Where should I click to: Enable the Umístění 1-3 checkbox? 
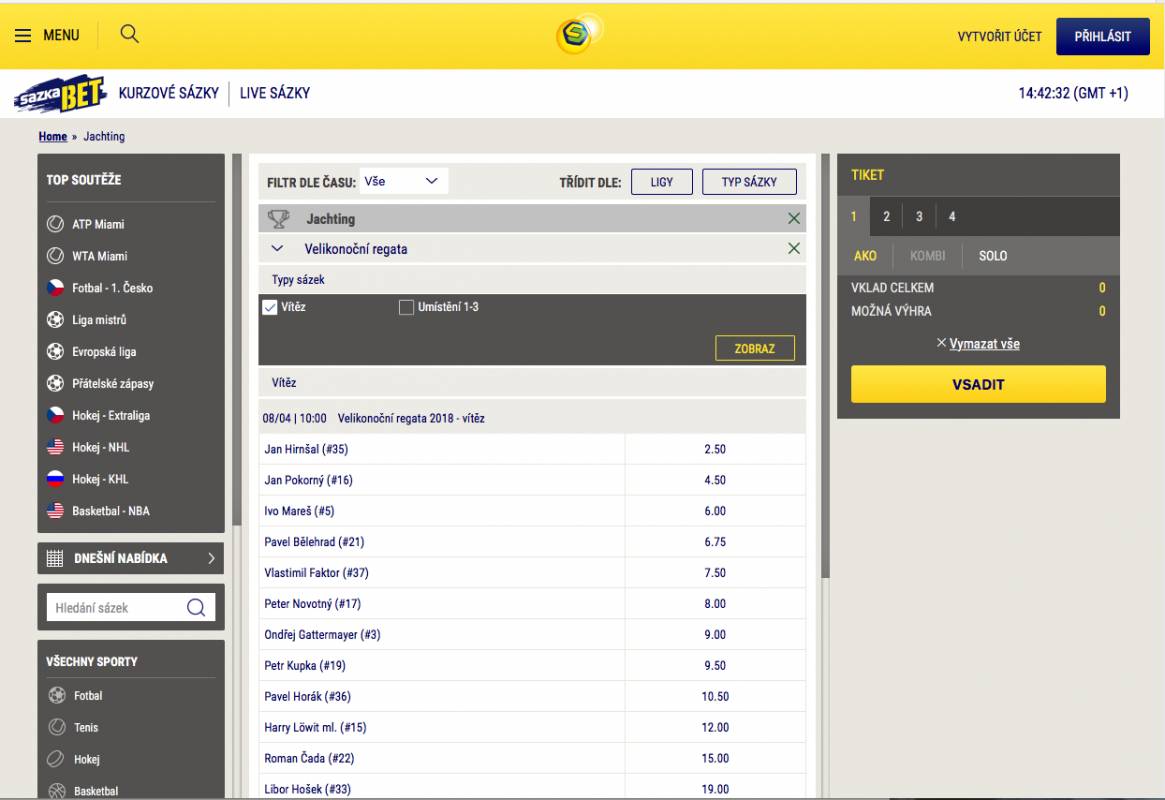[406, 307]
